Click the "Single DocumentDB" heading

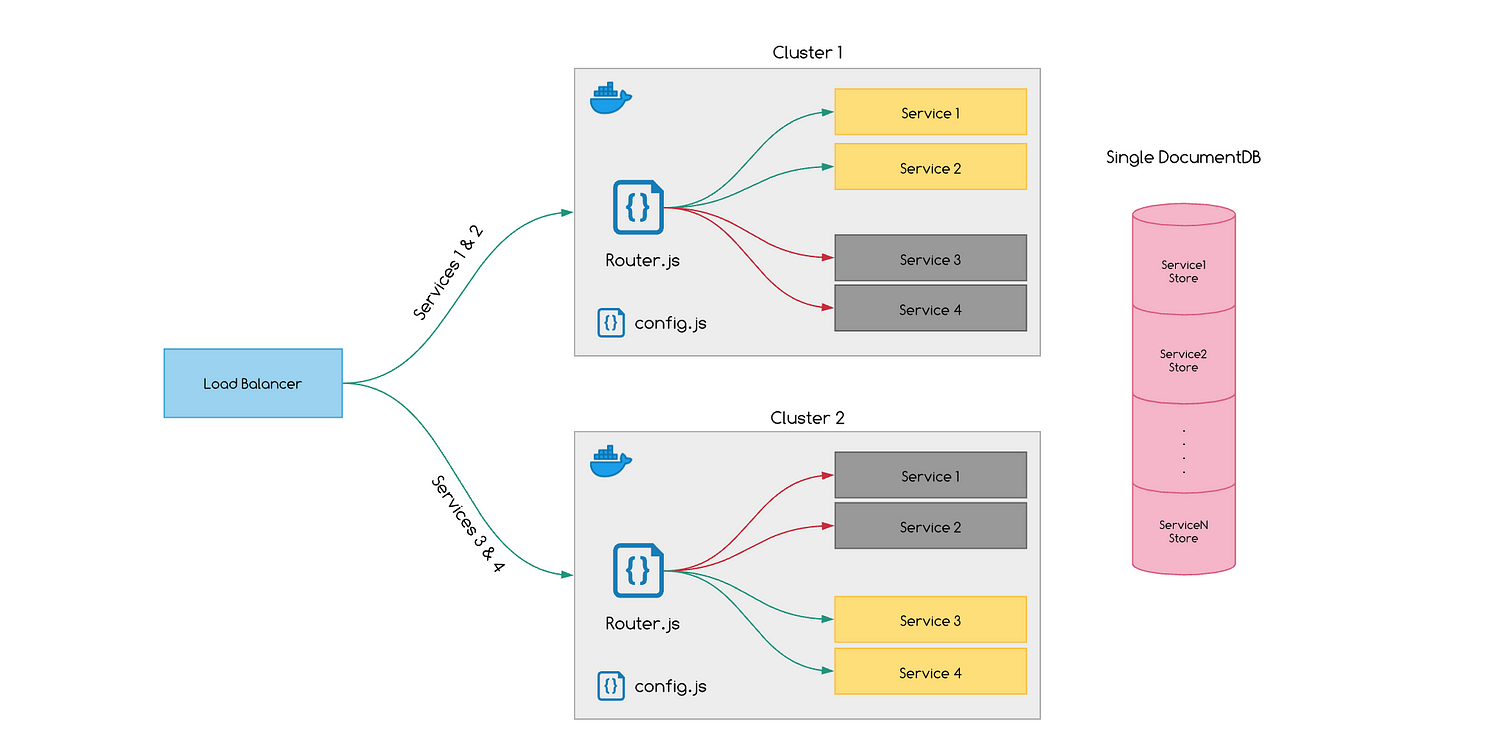[1184, 158]
